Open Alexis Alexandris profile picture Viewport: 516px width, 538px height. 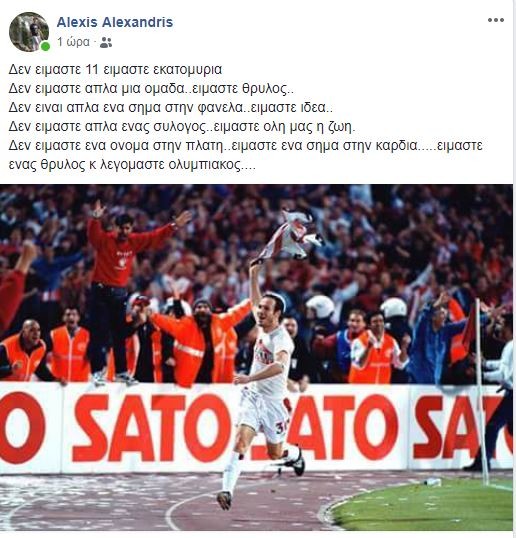[29, 32]
